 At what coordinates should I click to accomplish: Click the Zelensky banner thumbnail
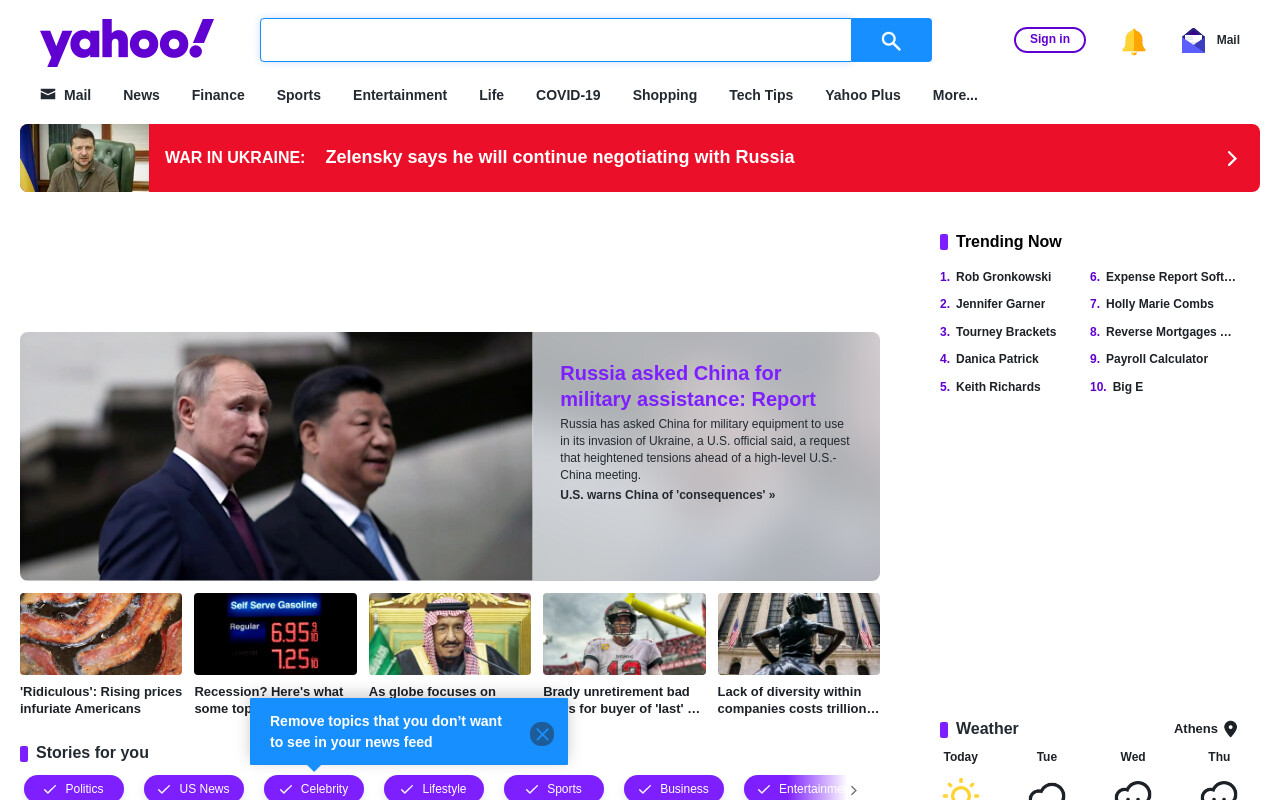point(84,158)
